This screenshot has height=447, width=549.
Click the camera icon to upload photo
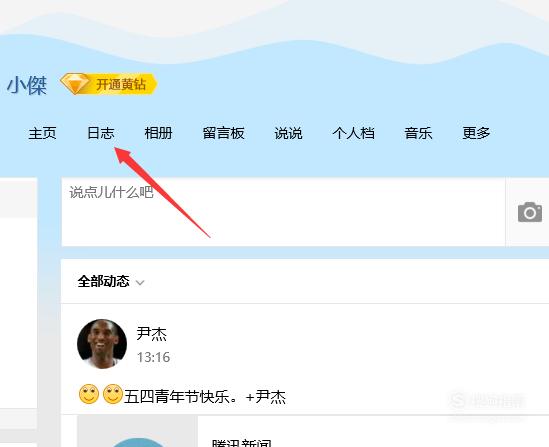tap(530, 212)
